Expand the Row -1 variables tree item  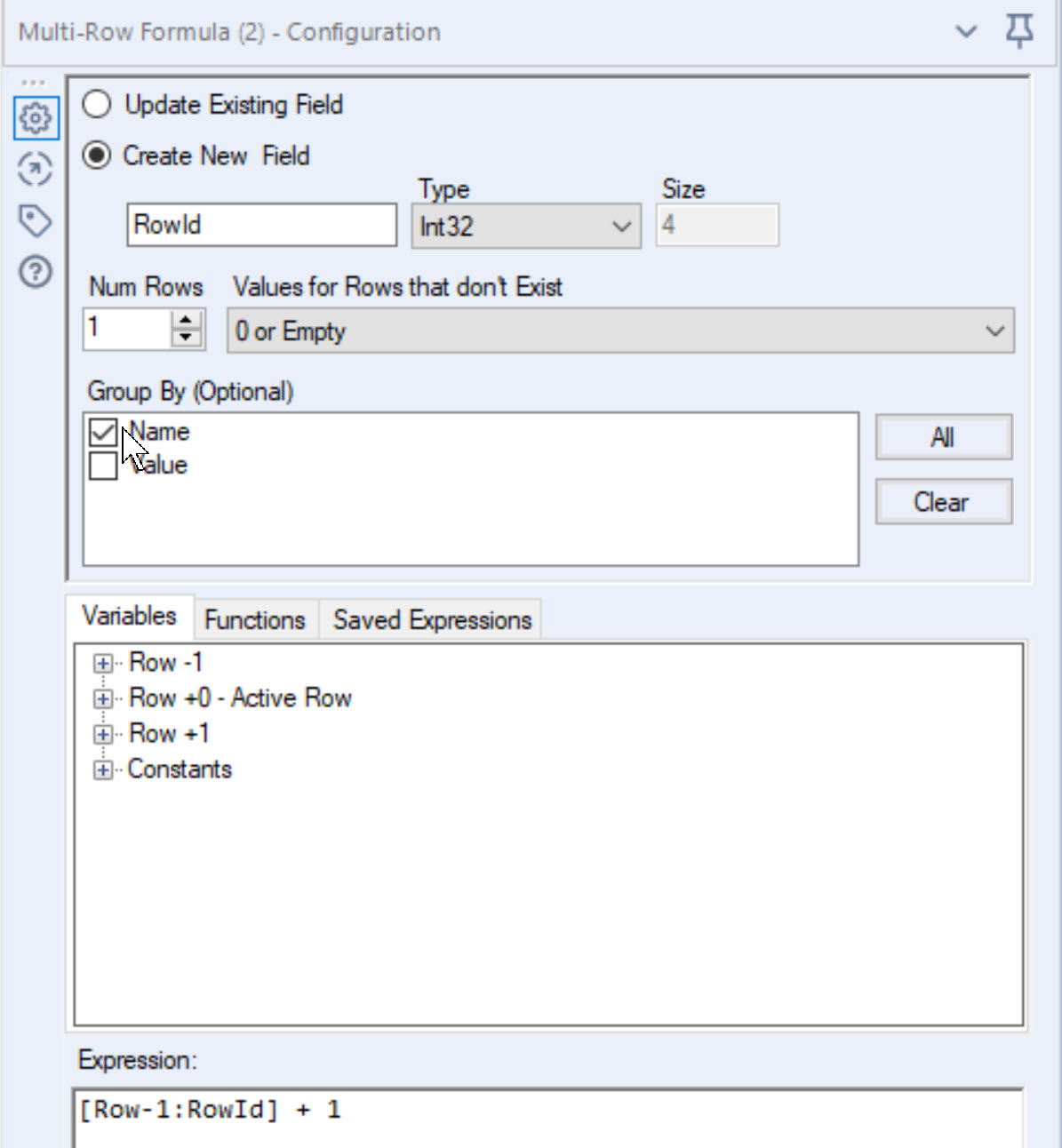pos(104,663)
